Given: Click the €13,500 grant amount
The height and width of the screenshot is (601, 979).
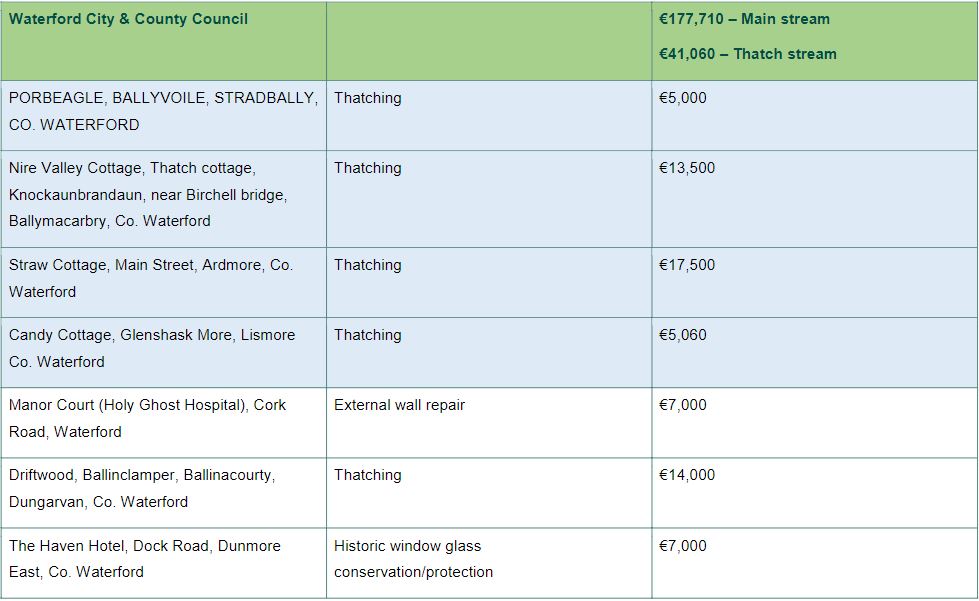Looking at the screenshot, I should tap(687, 168).
